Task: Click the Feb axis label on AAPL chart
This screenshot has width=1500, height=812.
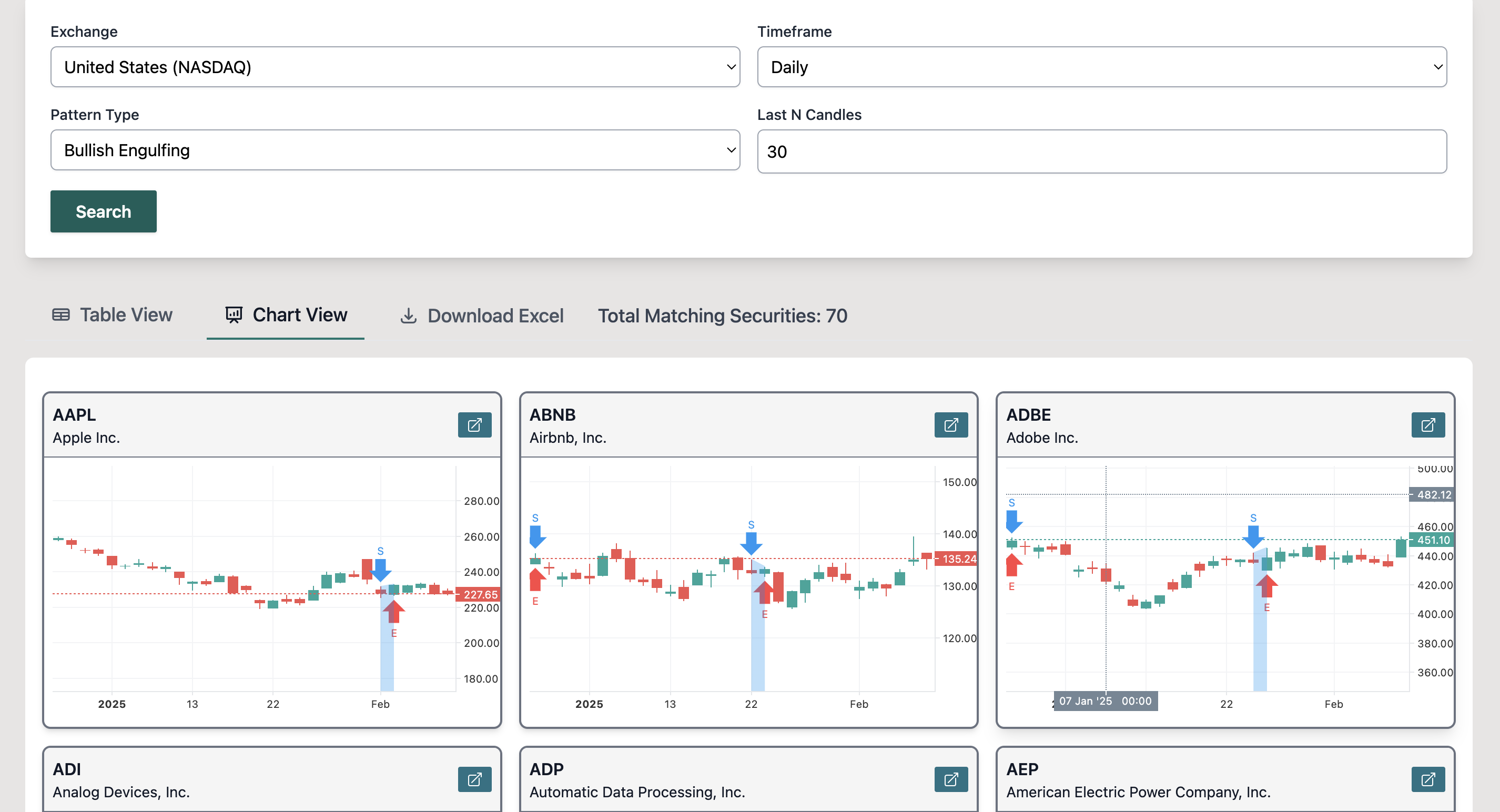Action: pos(380,704)
